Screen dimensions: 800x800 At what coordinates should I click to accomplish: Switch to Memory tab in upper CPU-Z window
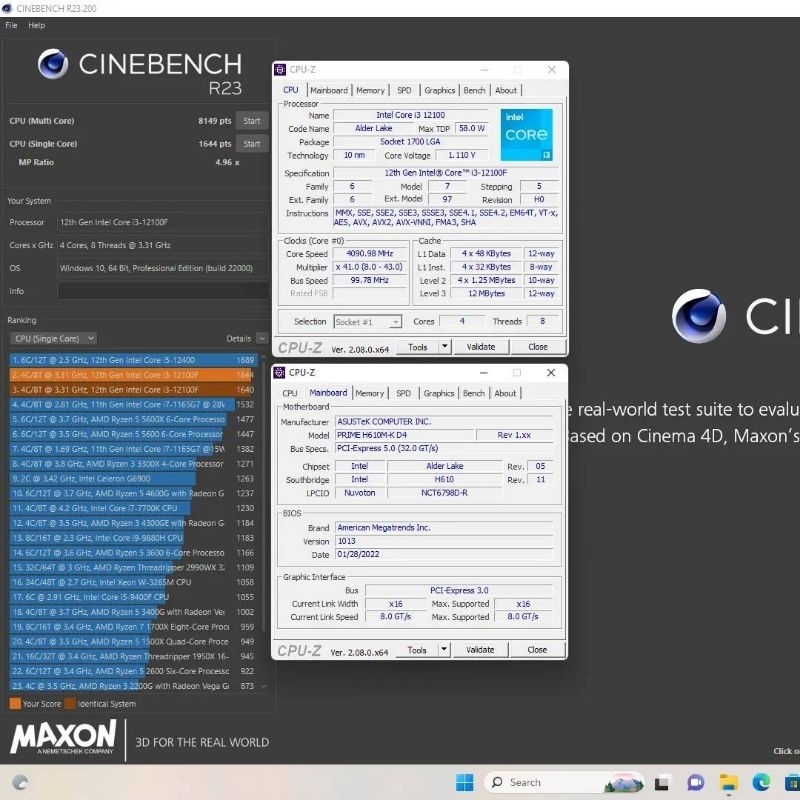(x=370, y=90)
